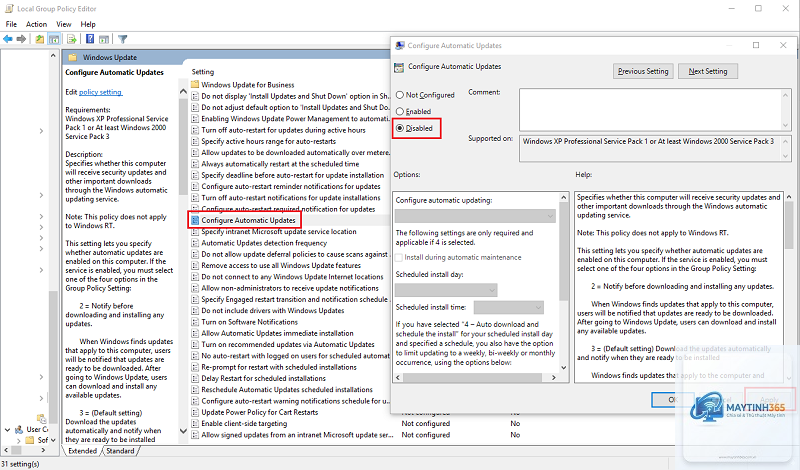Image resolution: width=800 pixels, height=470 pixels.
Task: Click the Options pane horizontal scrollbar thumb
Action: point(472,378)
